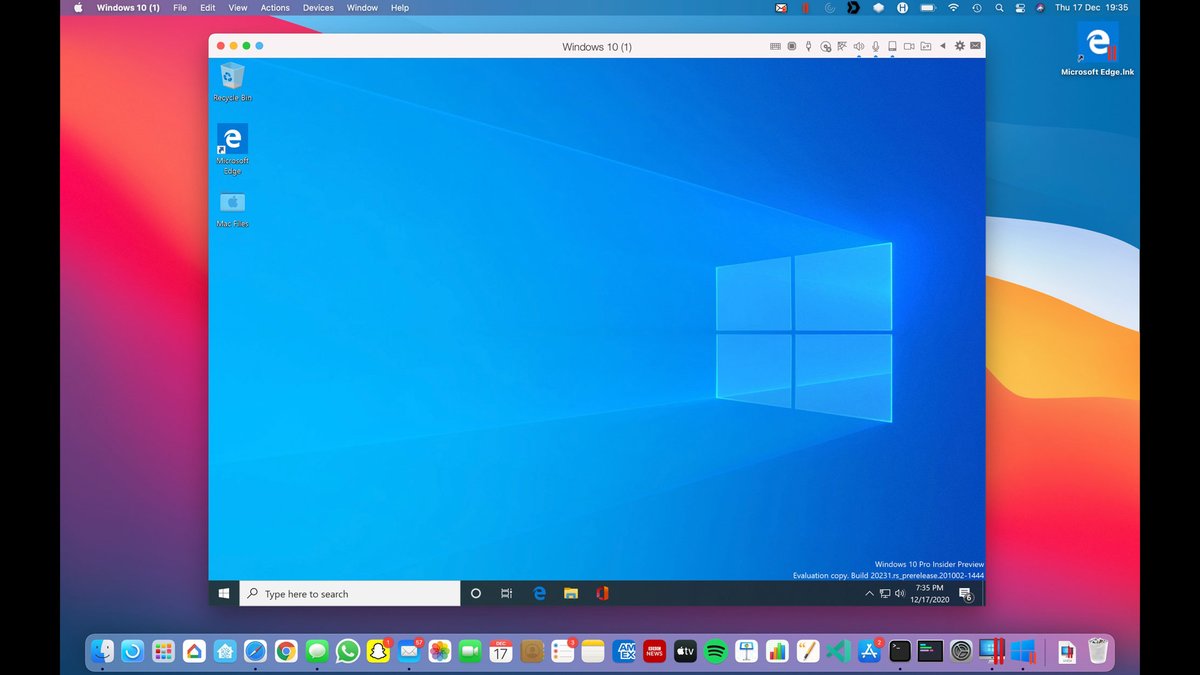The height and width of the screenshot is (675, 1200).
Task: Open Parallels configuration gear icon
Action: pyautogui.click(x=960, y=46)
